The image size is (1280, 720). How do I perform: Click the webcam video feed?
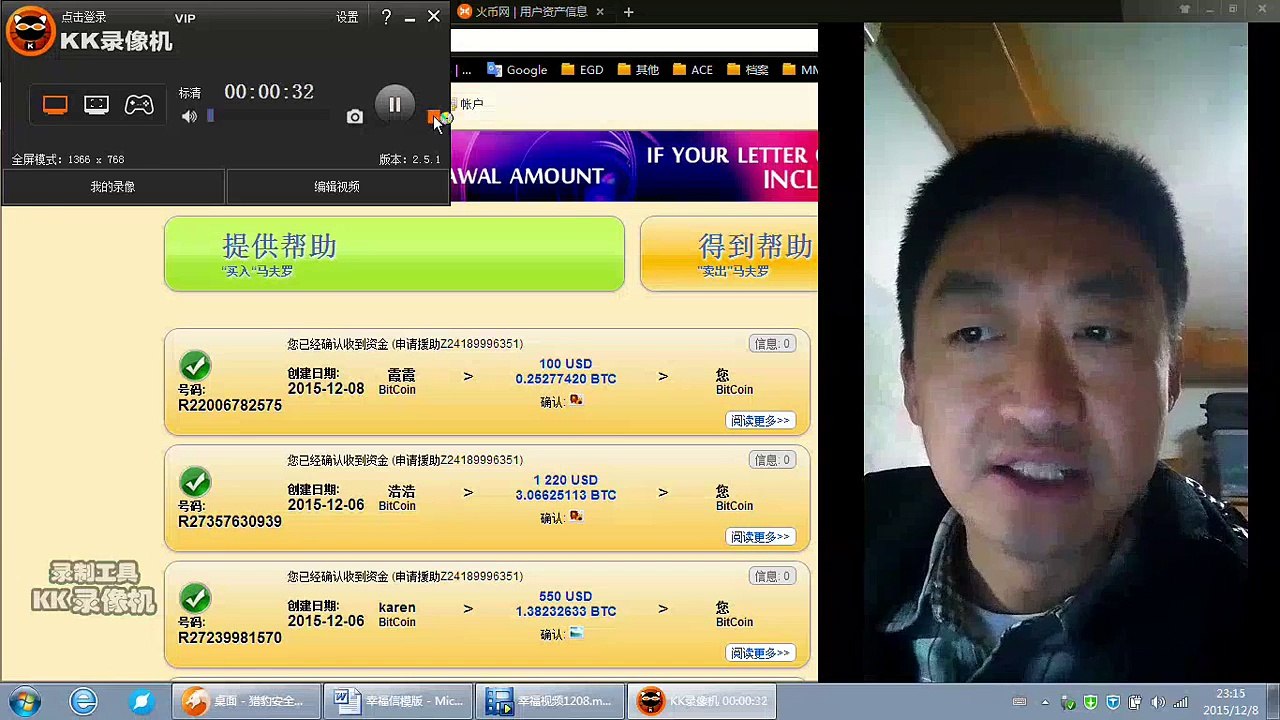point(1055,352)
